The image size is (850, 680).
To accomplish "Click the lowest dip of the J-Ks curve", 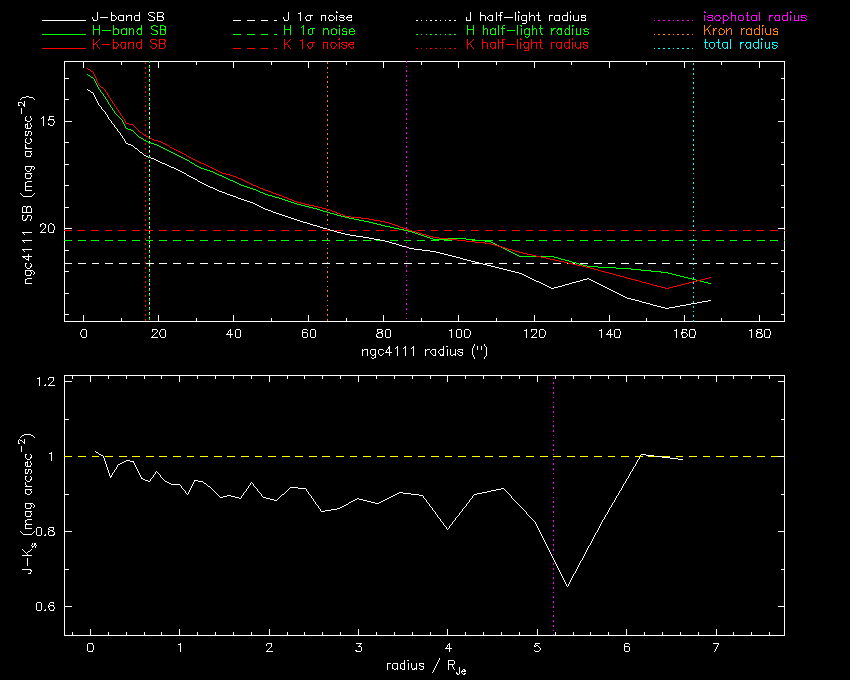I will [x=567, y=586].
